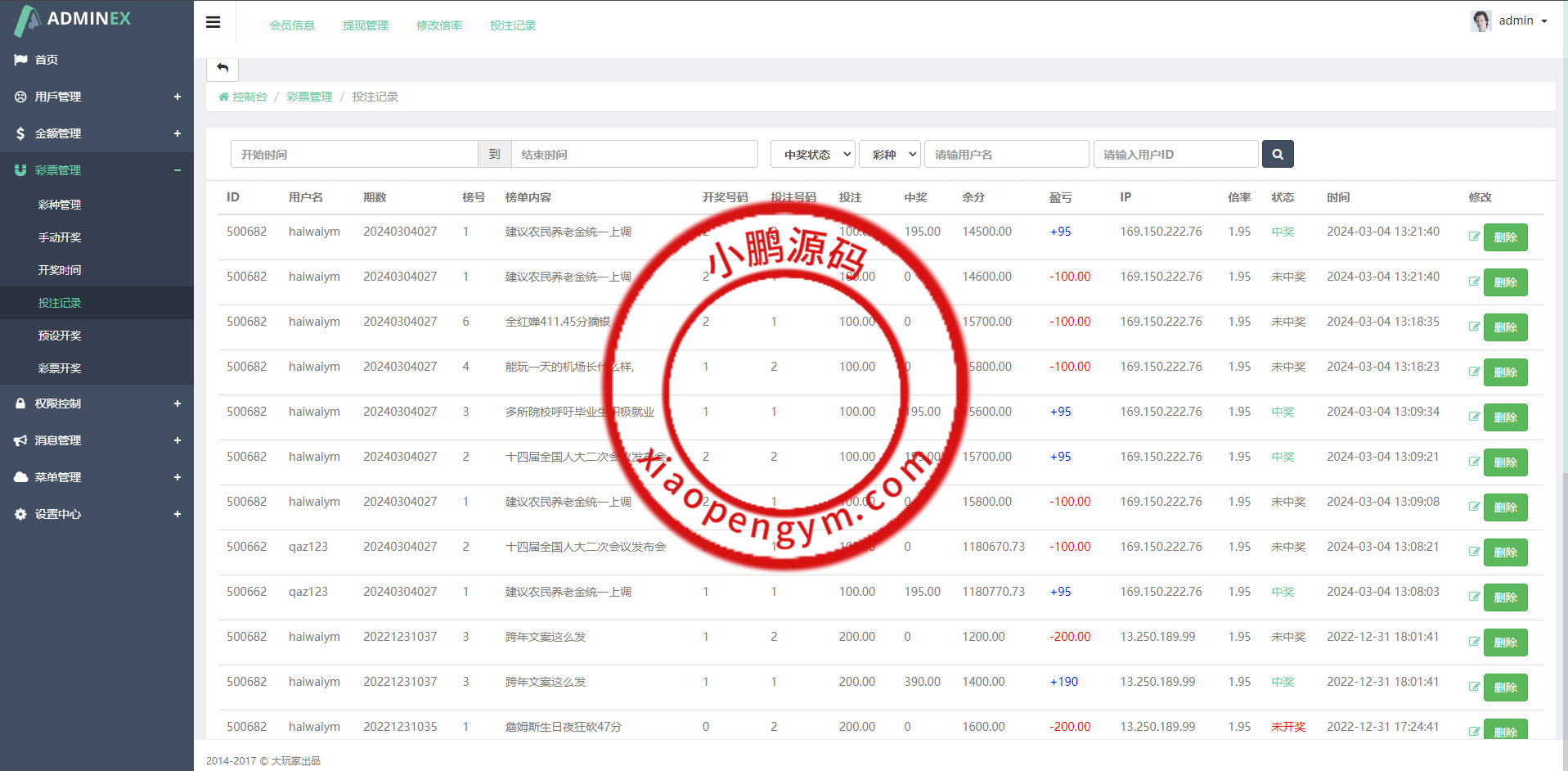Open the admin user dropdown caret
Image resolution: width=1568 pixels, height=771 pixels.
click(1544, 21)
